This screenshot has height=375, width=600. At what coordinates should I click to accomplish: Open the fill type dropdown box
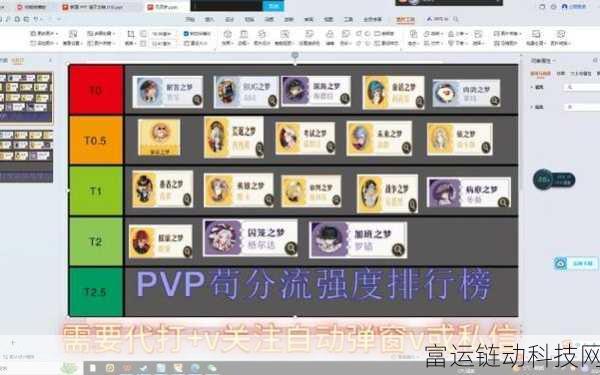pyautogui.click(x=581, y=87)
